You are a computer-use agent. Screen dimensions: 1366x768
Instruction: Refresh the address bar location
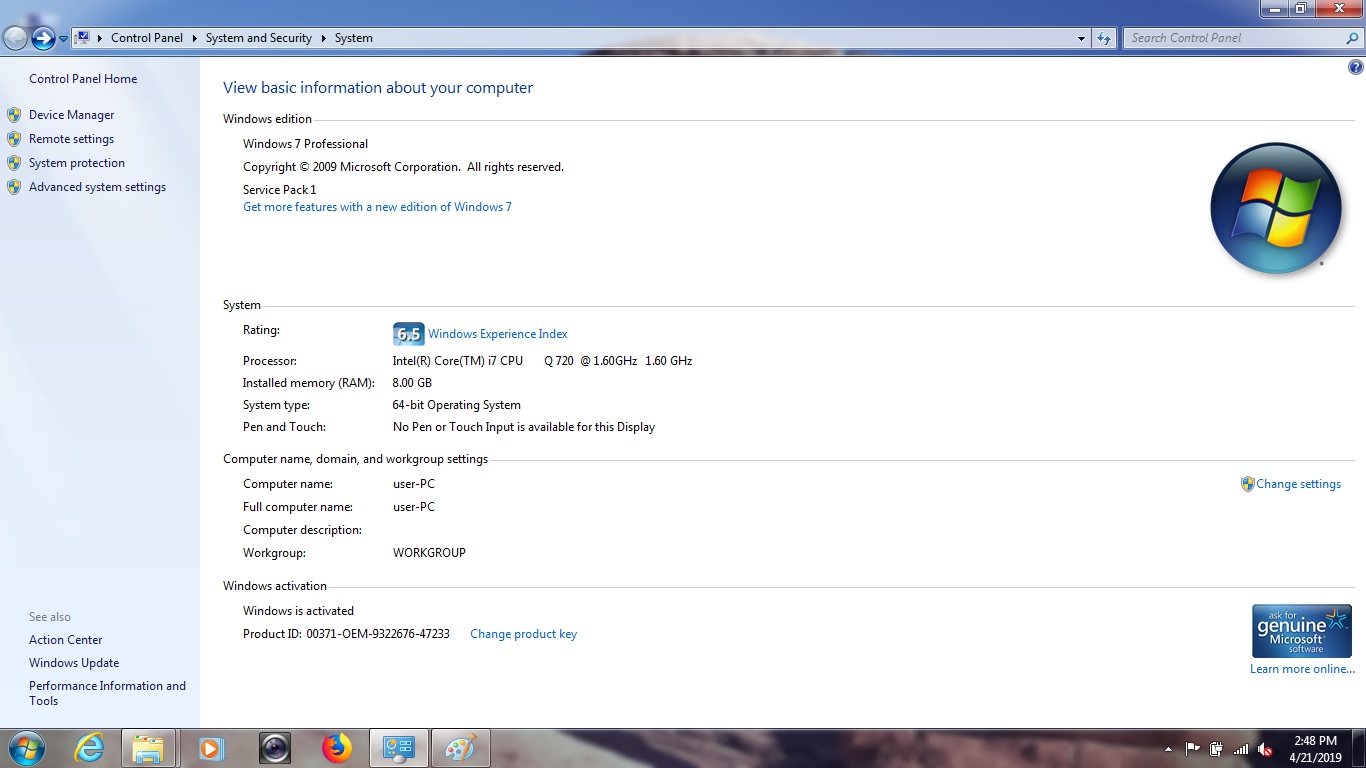1104,38
